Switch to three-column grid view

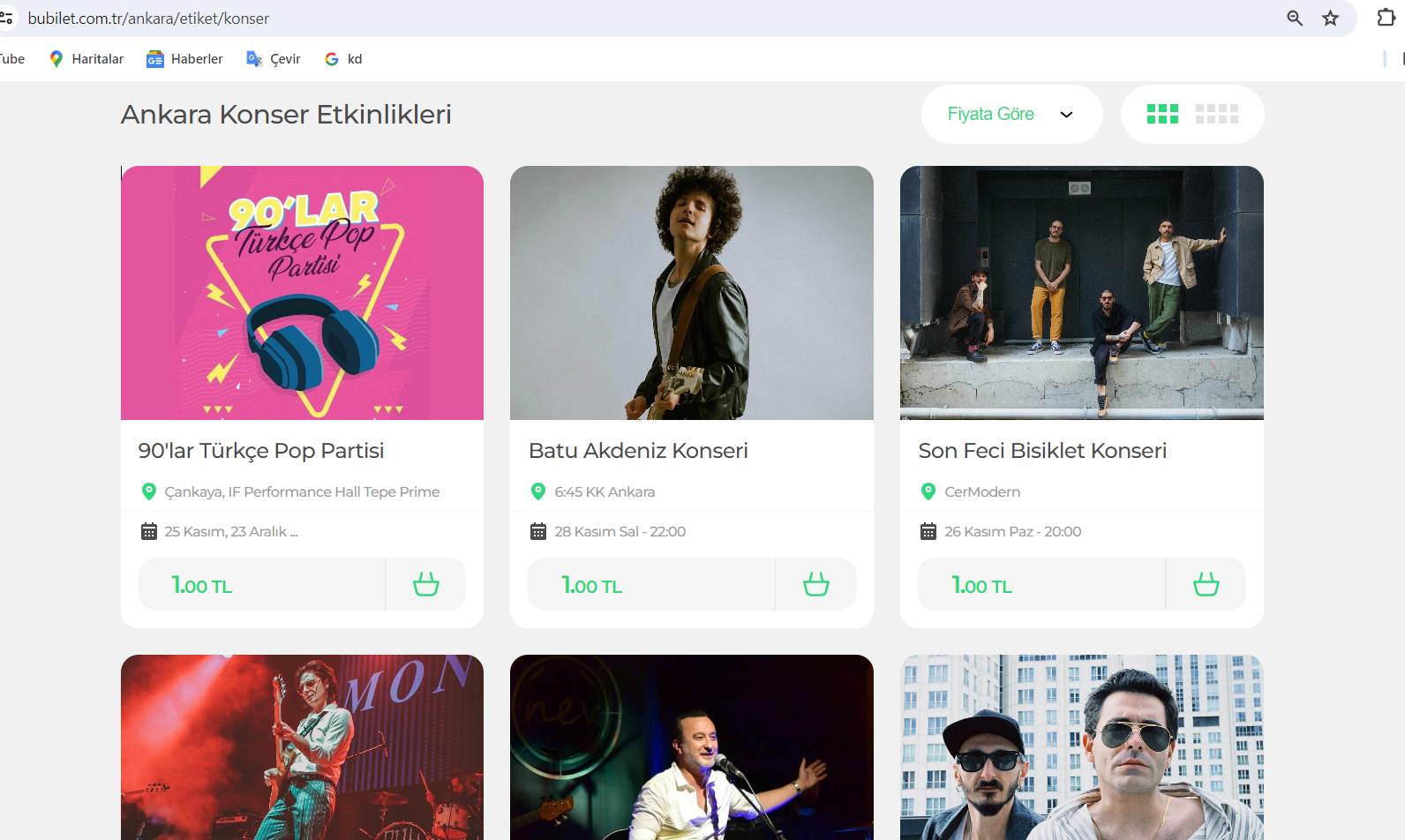pyautogui.click(x=1162, y=114)
